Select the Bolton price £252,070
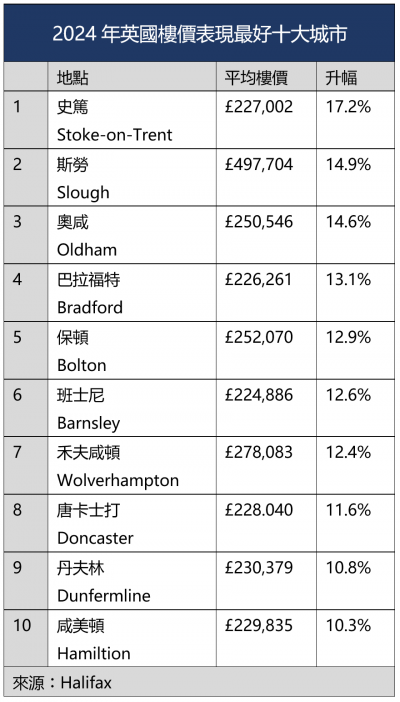 pos(259,337)
